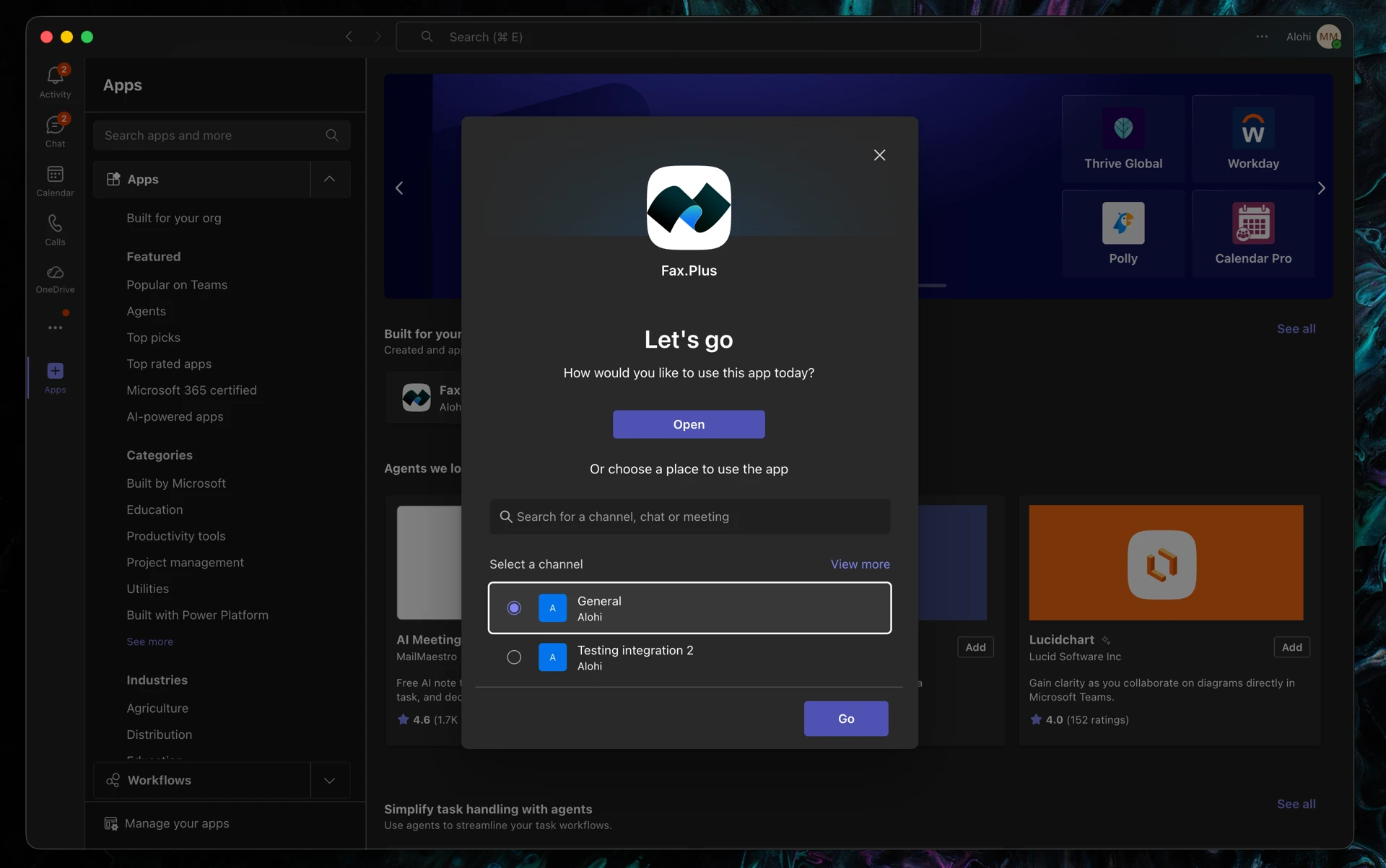Open Utilities category
1386x868 pixels.
[x=148, y=589]
